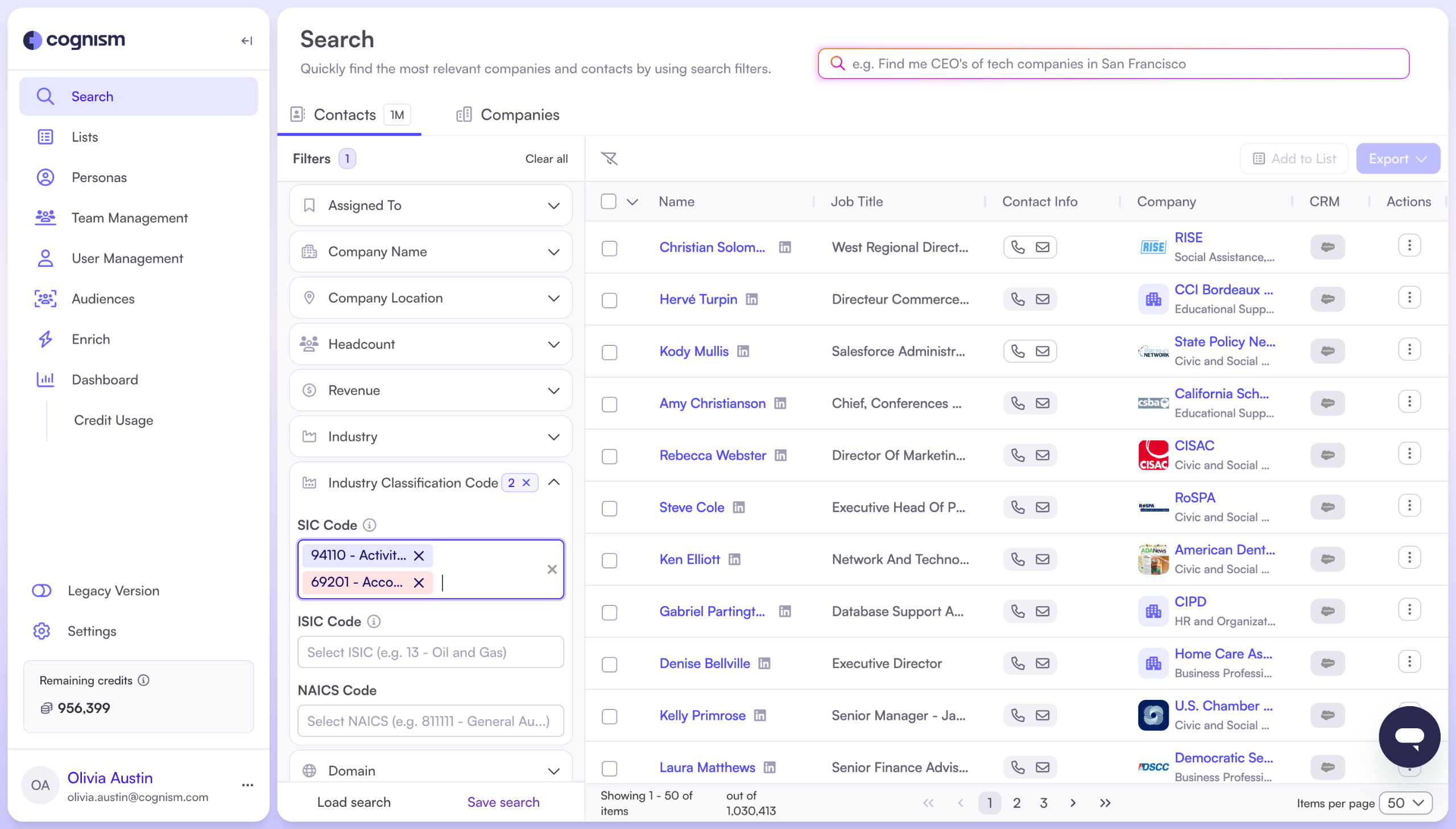
Task: Click the Salesforce CRM icon for CISAC row
Action: coord(1327,455)
